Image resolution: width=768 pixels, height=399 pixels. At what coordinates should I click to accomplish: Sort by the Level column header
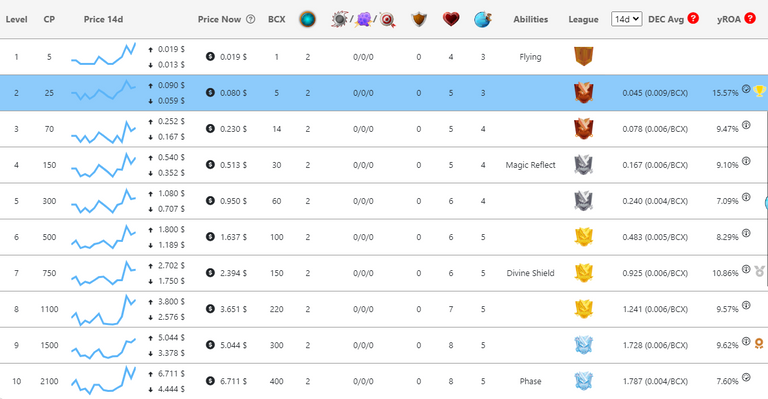click(16, 20)
